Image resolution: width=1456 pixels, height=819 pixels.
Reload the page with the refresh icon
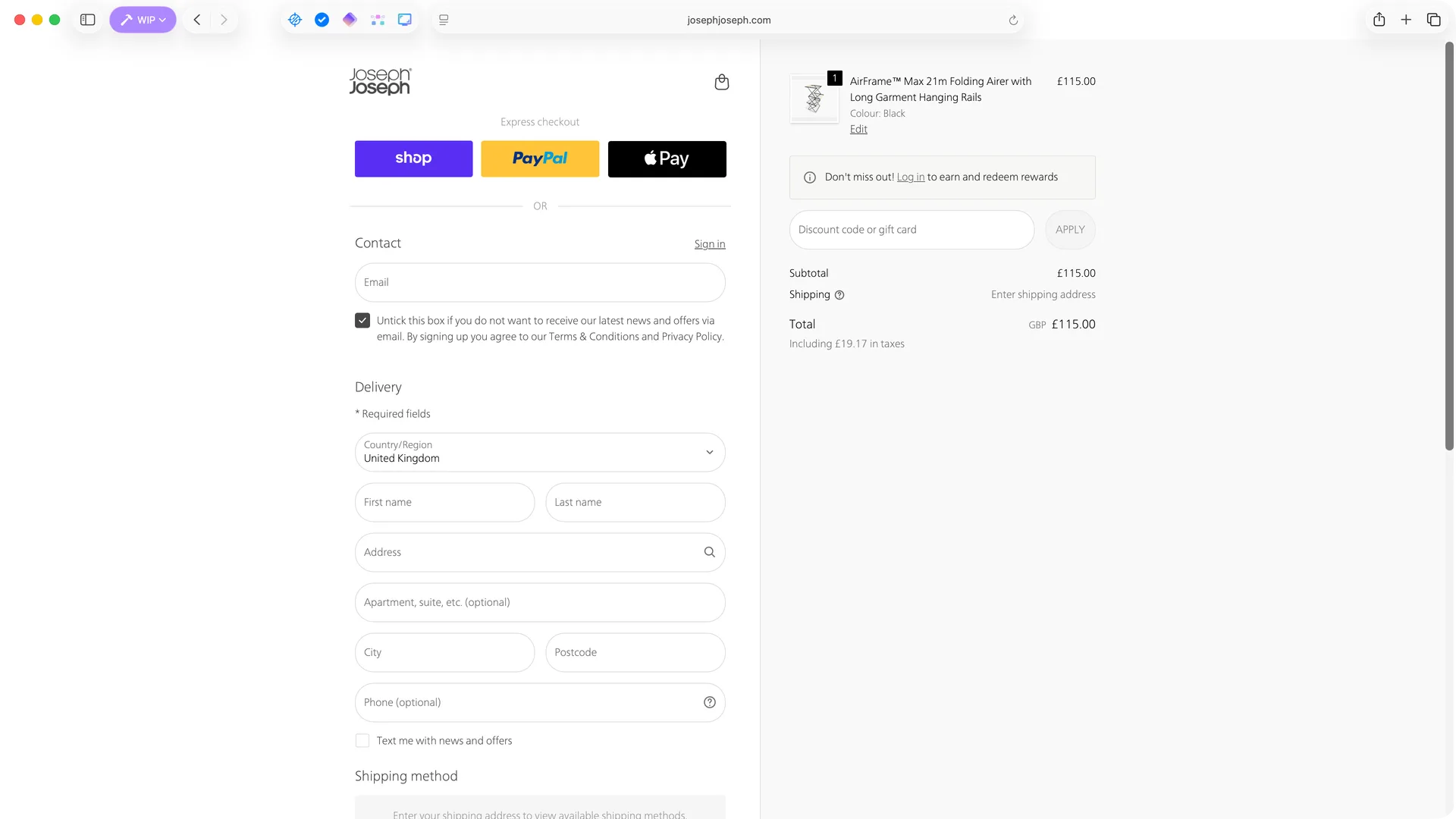(1013, 20)
